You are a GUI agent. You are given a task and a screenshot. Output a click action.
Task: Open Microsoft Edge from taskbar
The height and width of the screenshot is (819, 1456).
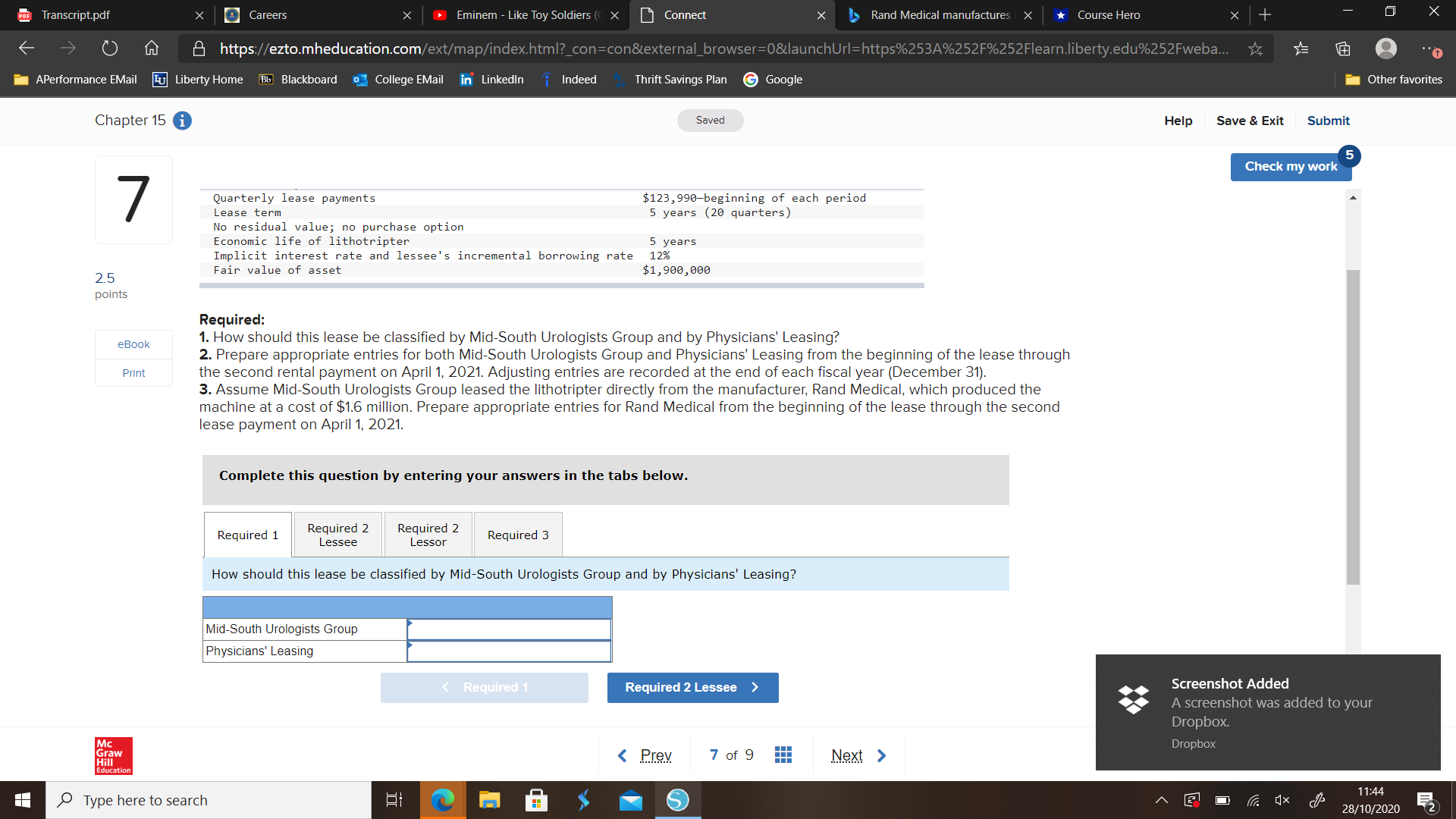442,800
